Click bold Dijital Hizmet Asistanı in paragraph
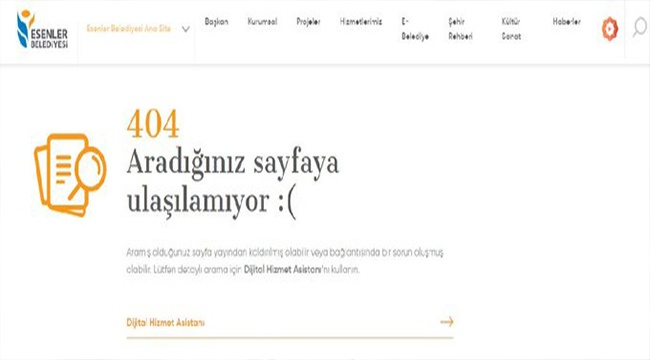The width and height of the screenshot is (650, 360). (x=283, y=269)
